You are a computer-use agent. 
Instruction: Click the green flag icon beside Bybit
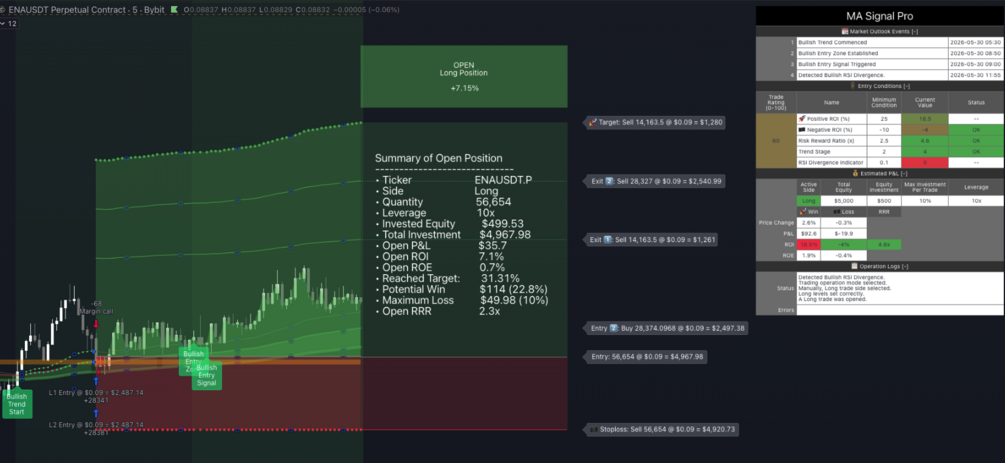173,10
